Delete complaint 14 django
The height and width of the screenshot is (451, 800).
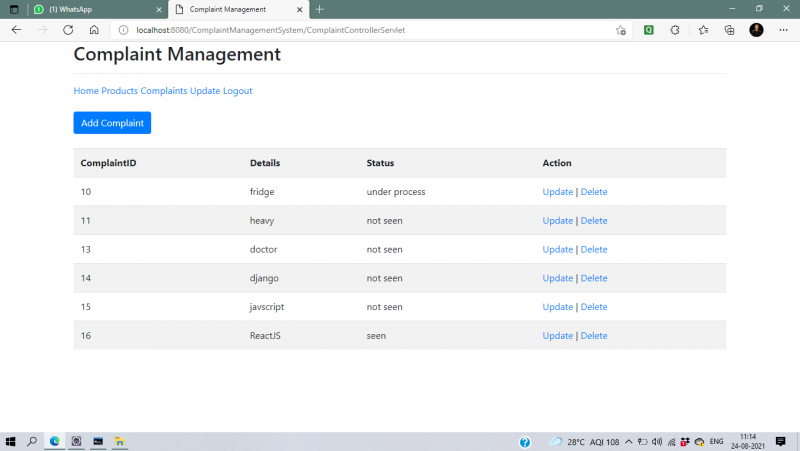pyautogui.click(x=594, y=278)
